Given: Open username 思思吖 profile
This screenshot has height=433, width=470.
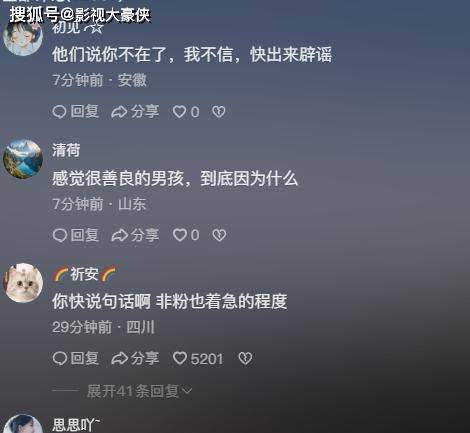Looking at the screenshot, I should (76, 425).
